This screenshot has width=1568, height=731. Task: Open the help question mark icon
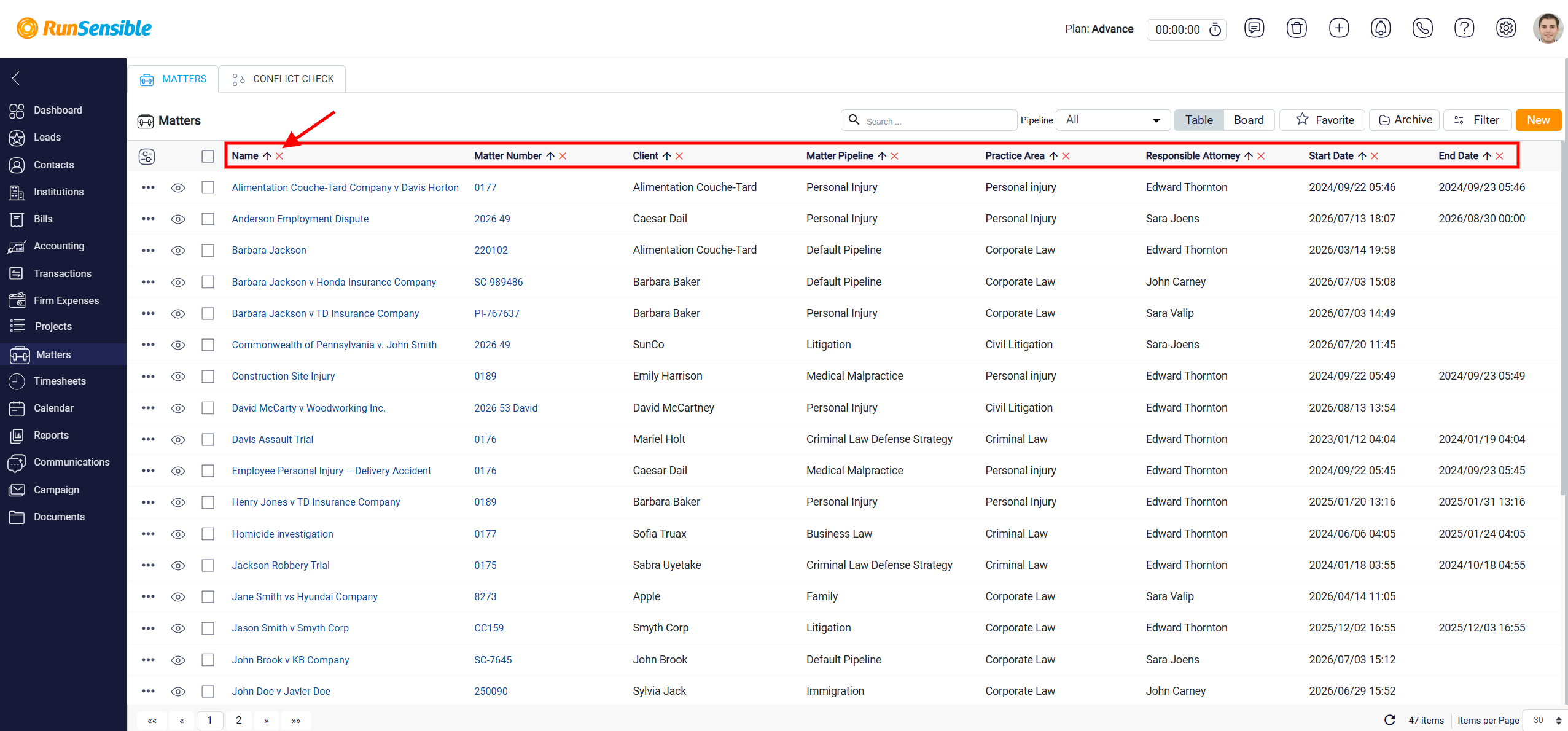pyautogui.click(x=1464, y=28)
